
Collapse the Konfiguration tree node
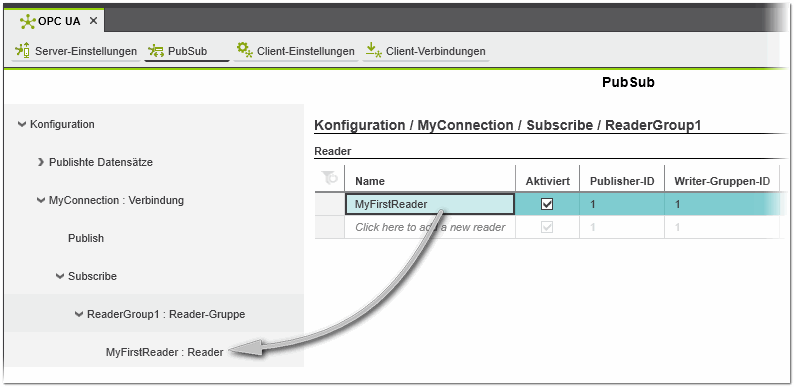point(22,124)
